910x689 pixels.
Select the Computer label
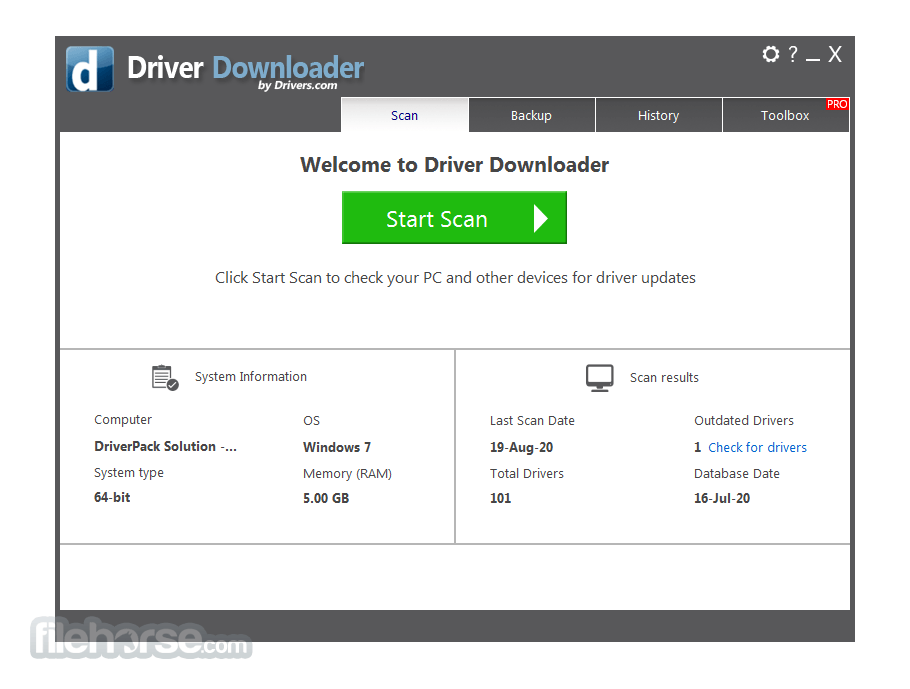click(123, 420)
